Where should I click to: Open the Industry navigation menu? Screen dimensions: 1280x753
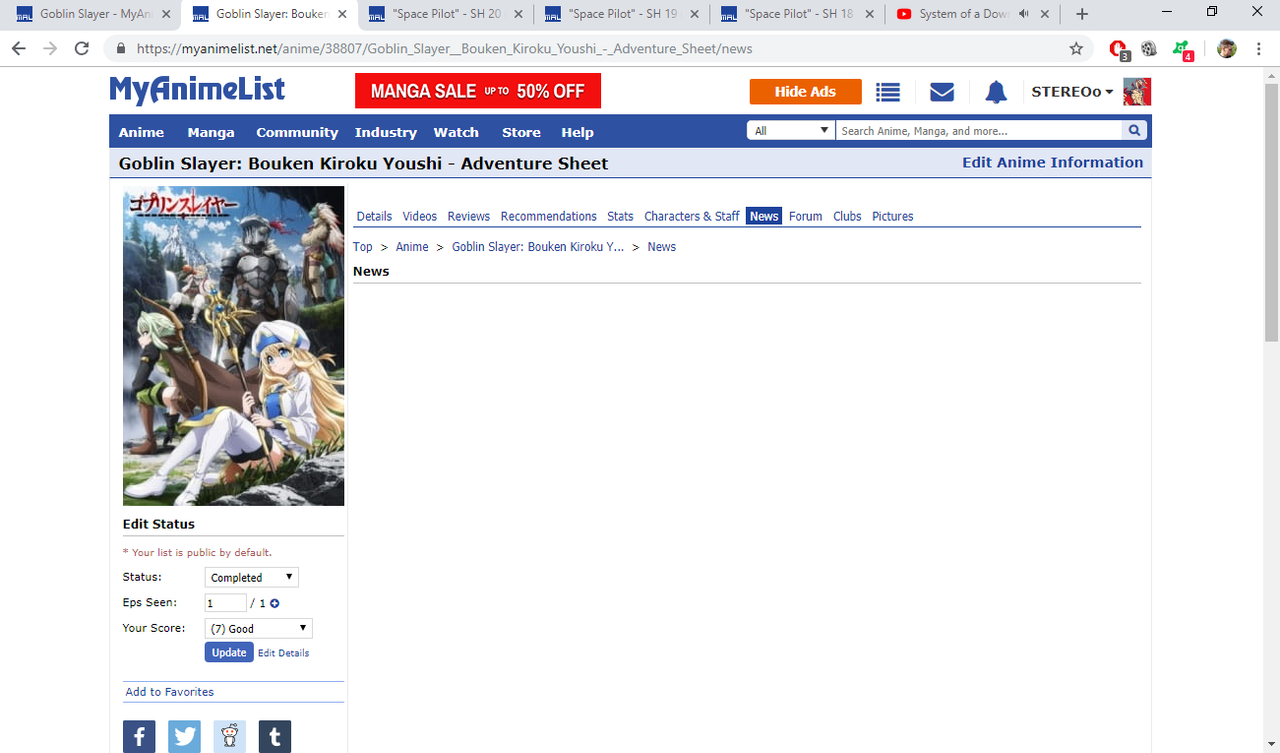pos(385,132)
